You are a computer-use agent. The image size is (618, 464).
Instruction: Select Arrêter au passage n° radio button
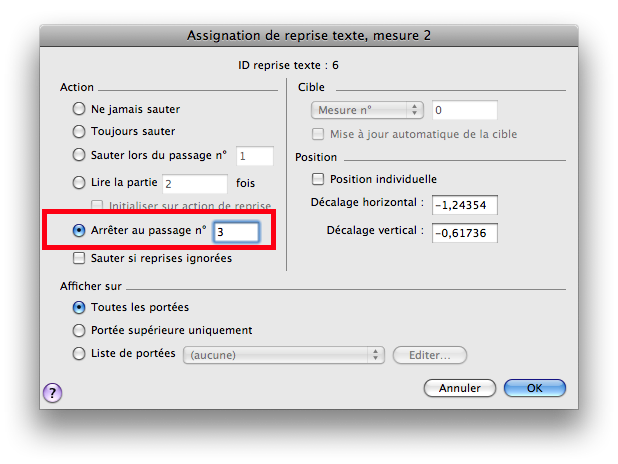[x=80, y=230]
